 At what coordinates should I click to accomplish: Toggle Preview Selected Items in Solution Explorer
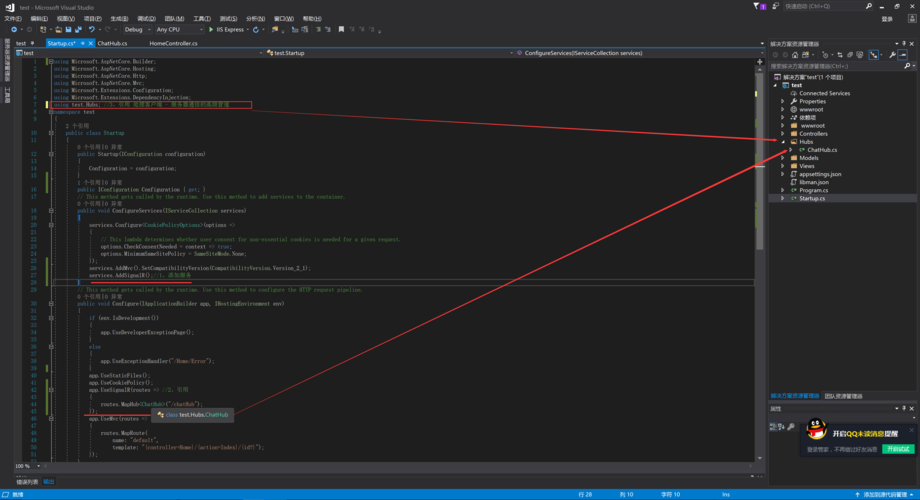(902, 55)
